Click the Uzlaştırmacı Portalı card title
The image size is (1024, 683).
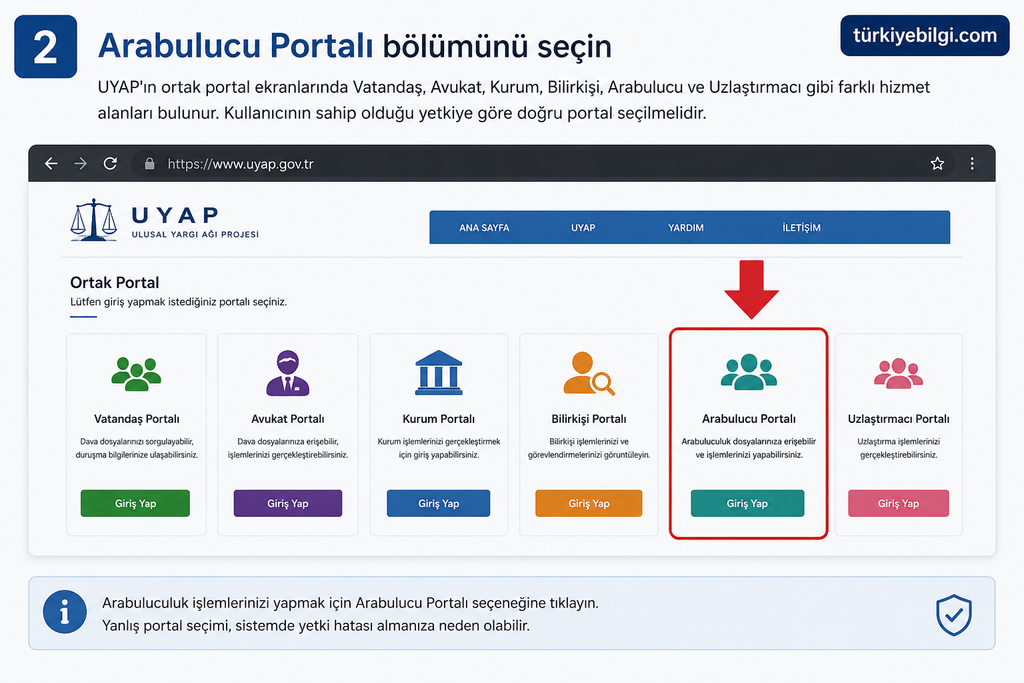point(899,419)
